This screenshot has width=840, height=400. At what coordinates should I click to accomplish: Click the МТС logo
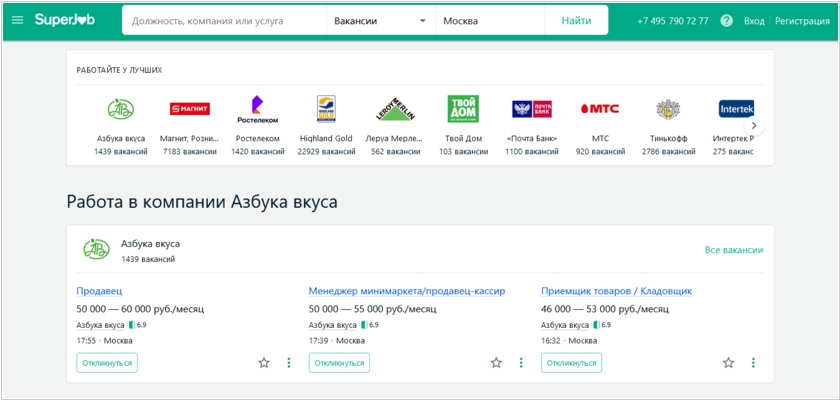point(600,109)
